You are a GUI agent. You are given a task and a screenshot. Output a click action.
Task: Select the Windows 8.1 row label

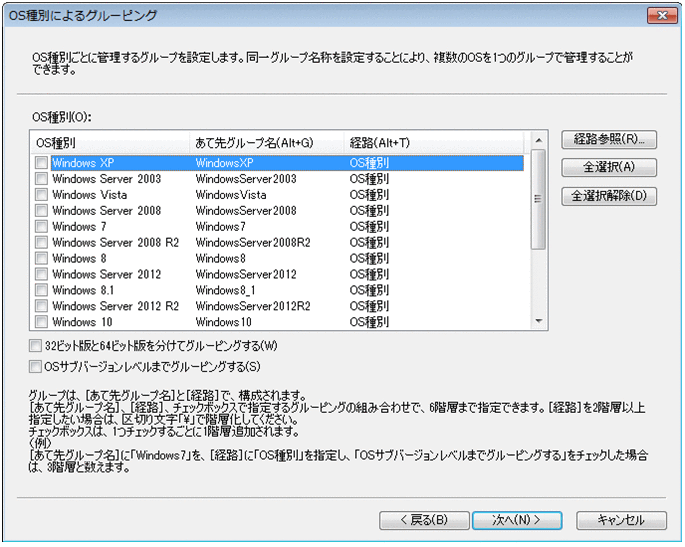pyautogui.click(x=83, y=290)
